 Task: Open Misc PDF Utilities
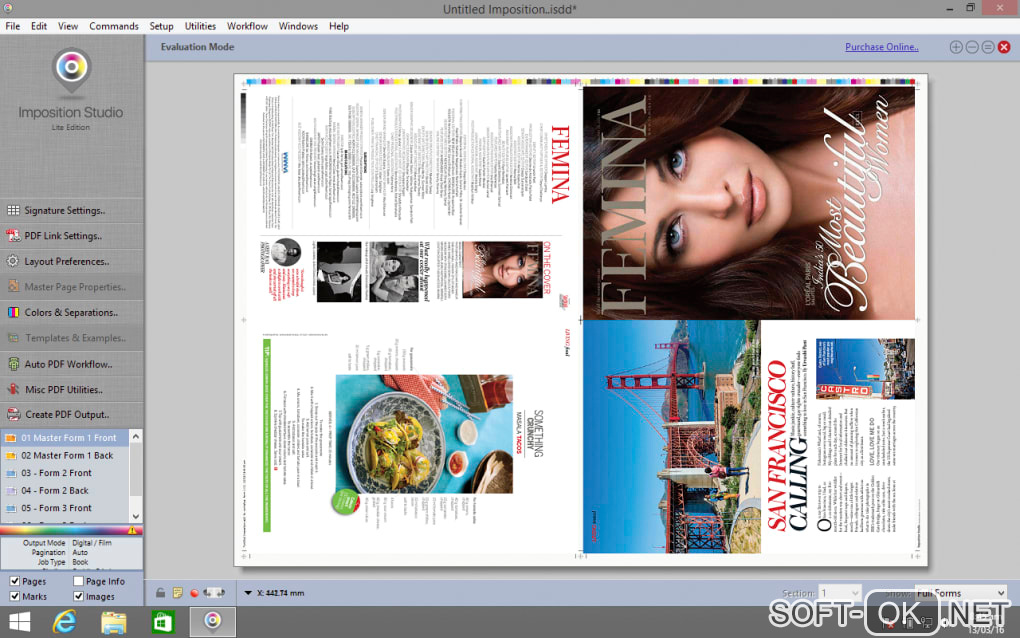(72, 389)
